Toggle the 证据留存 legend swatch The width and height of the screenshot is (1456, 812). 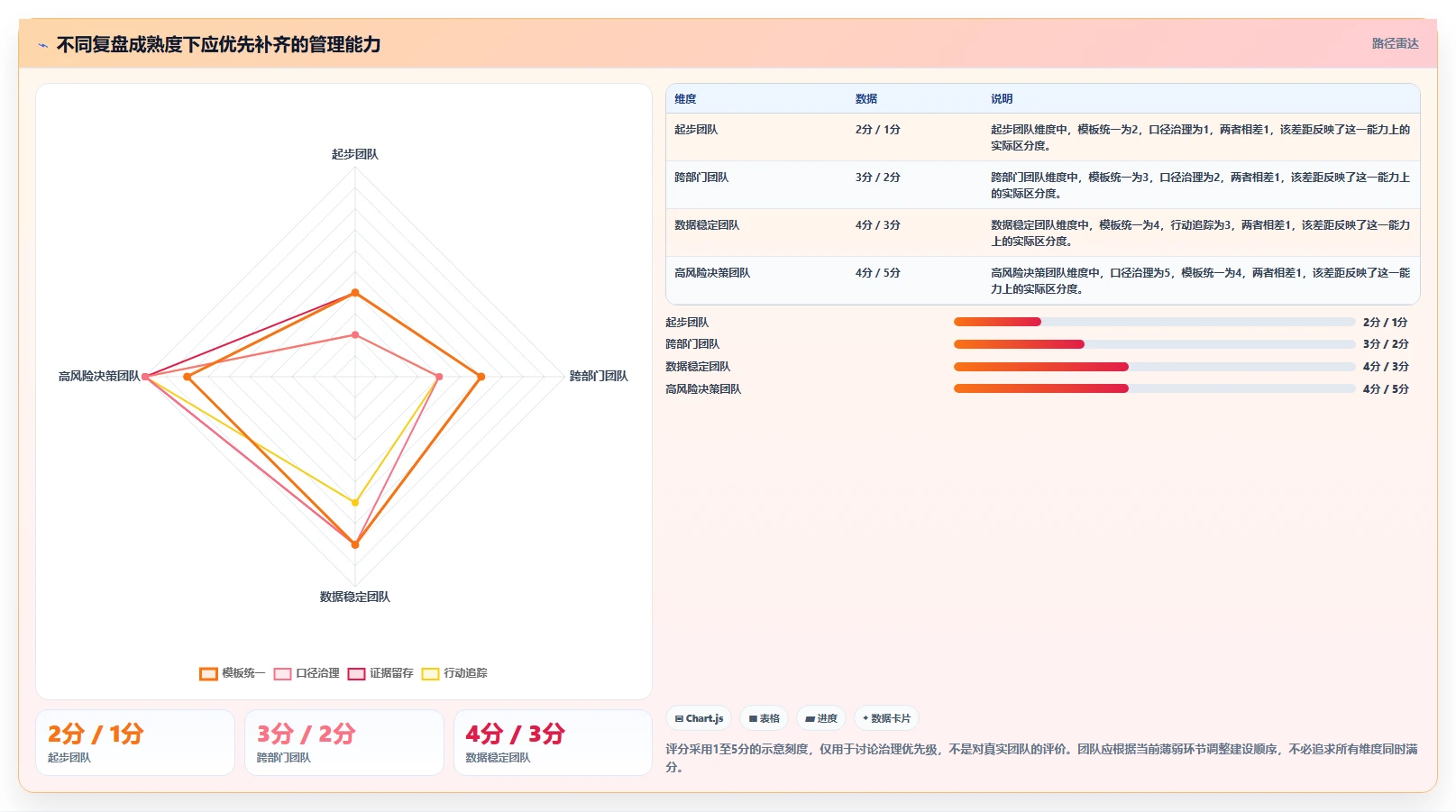[356, 673]
